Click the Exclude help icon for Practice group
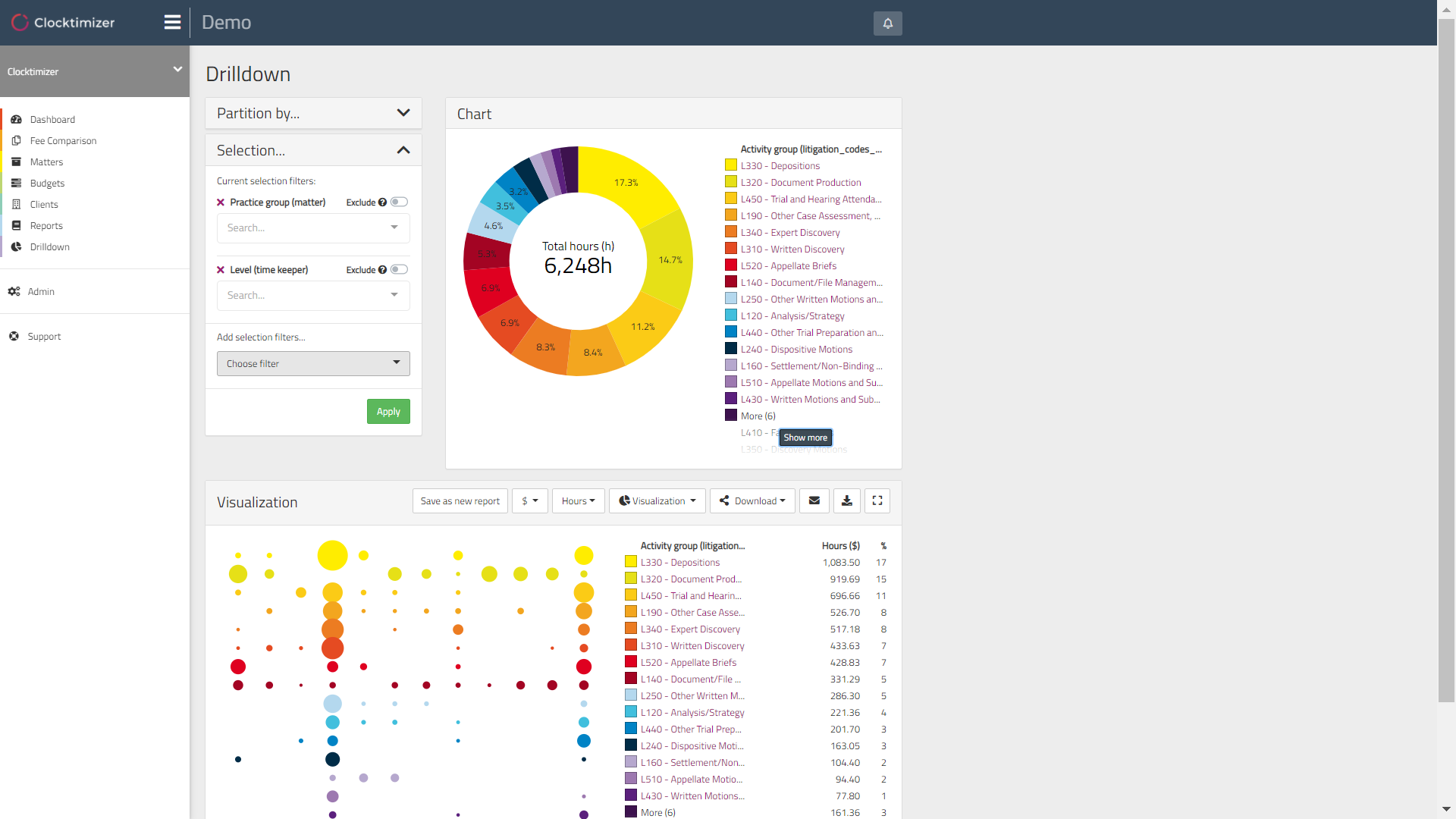 pyautogui.click(x=382, y=202)
